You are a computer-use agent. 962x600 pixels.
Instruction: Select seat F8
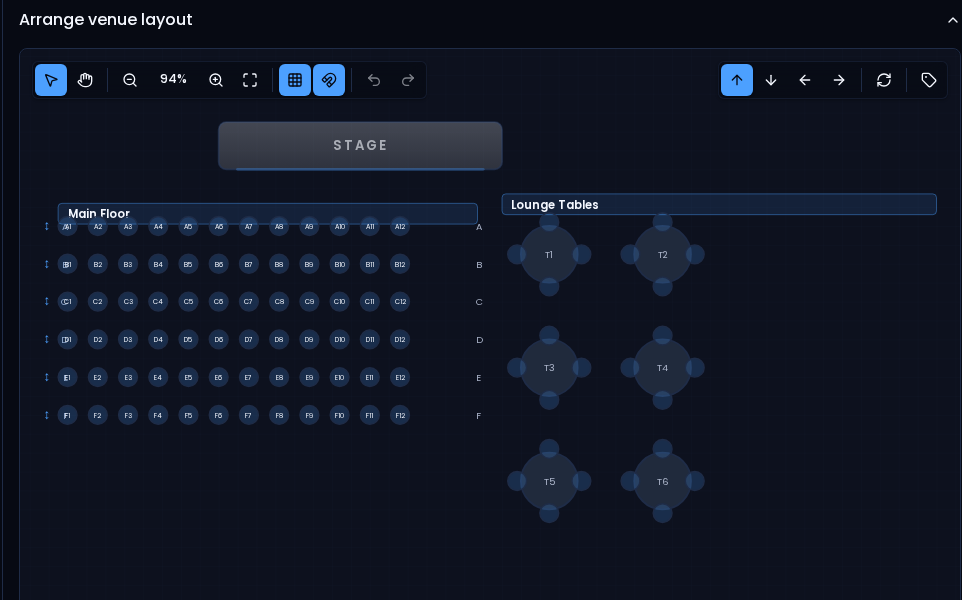[x=279, y=415]
